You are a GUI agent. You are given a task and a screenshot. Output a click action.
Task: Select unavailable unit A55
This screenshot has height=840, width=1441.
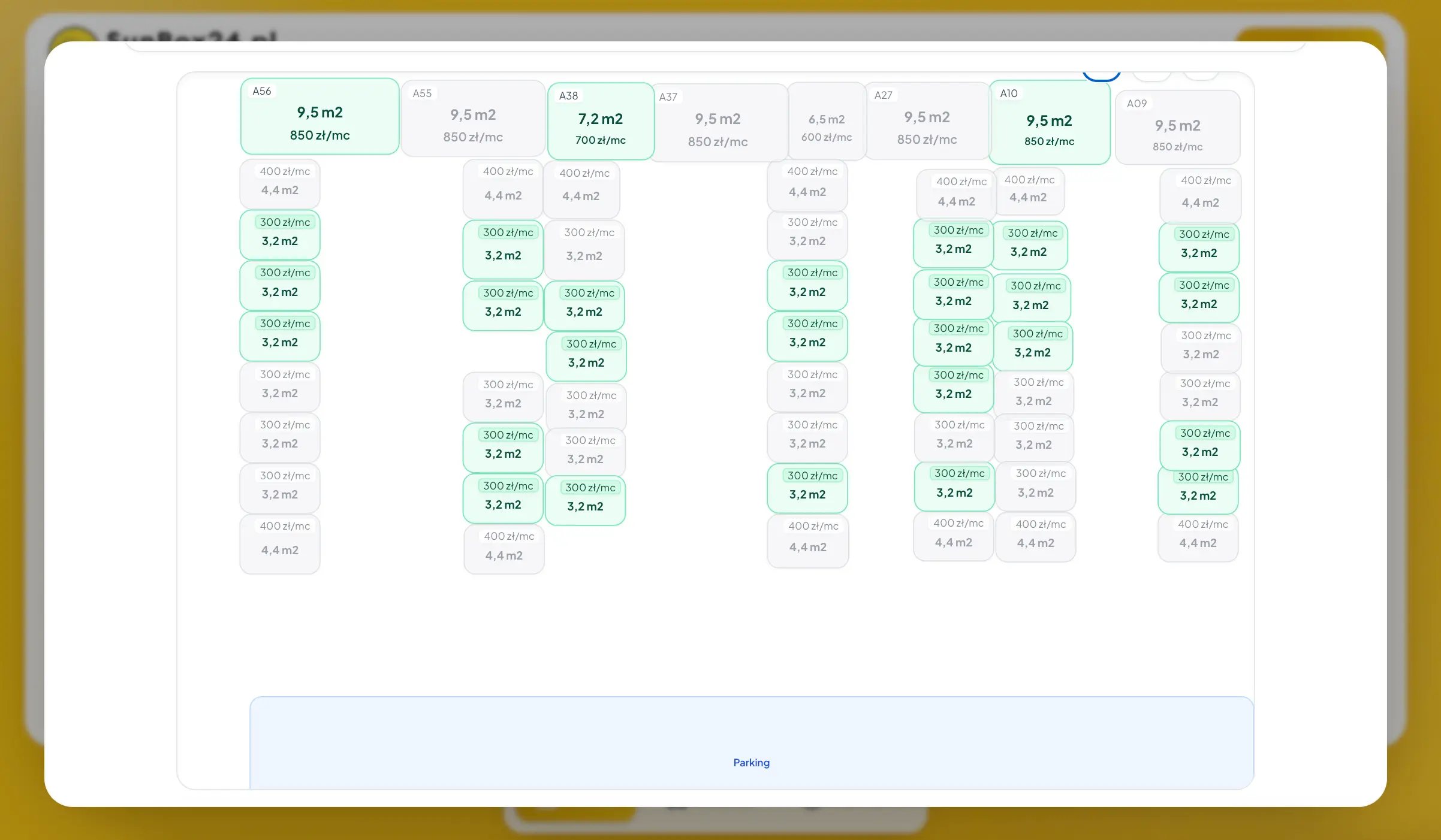(x=472, y=119)
